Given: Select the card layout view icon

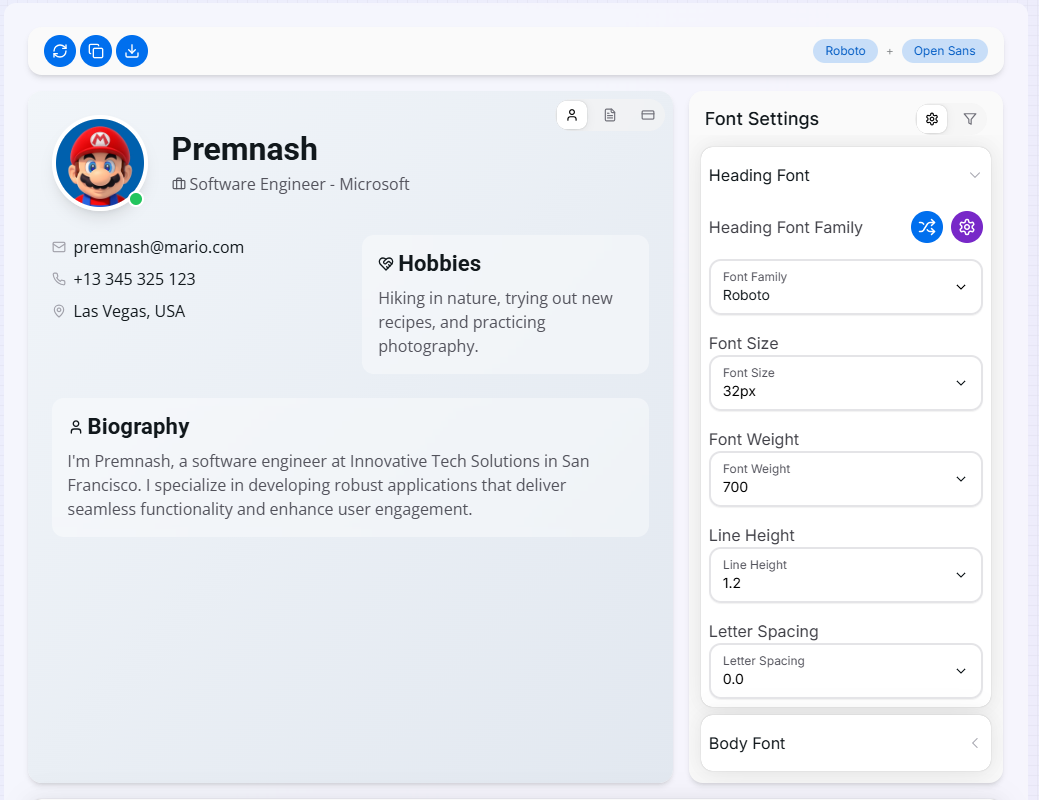Looking at the screenshot, I should click(x=647, y=115).
